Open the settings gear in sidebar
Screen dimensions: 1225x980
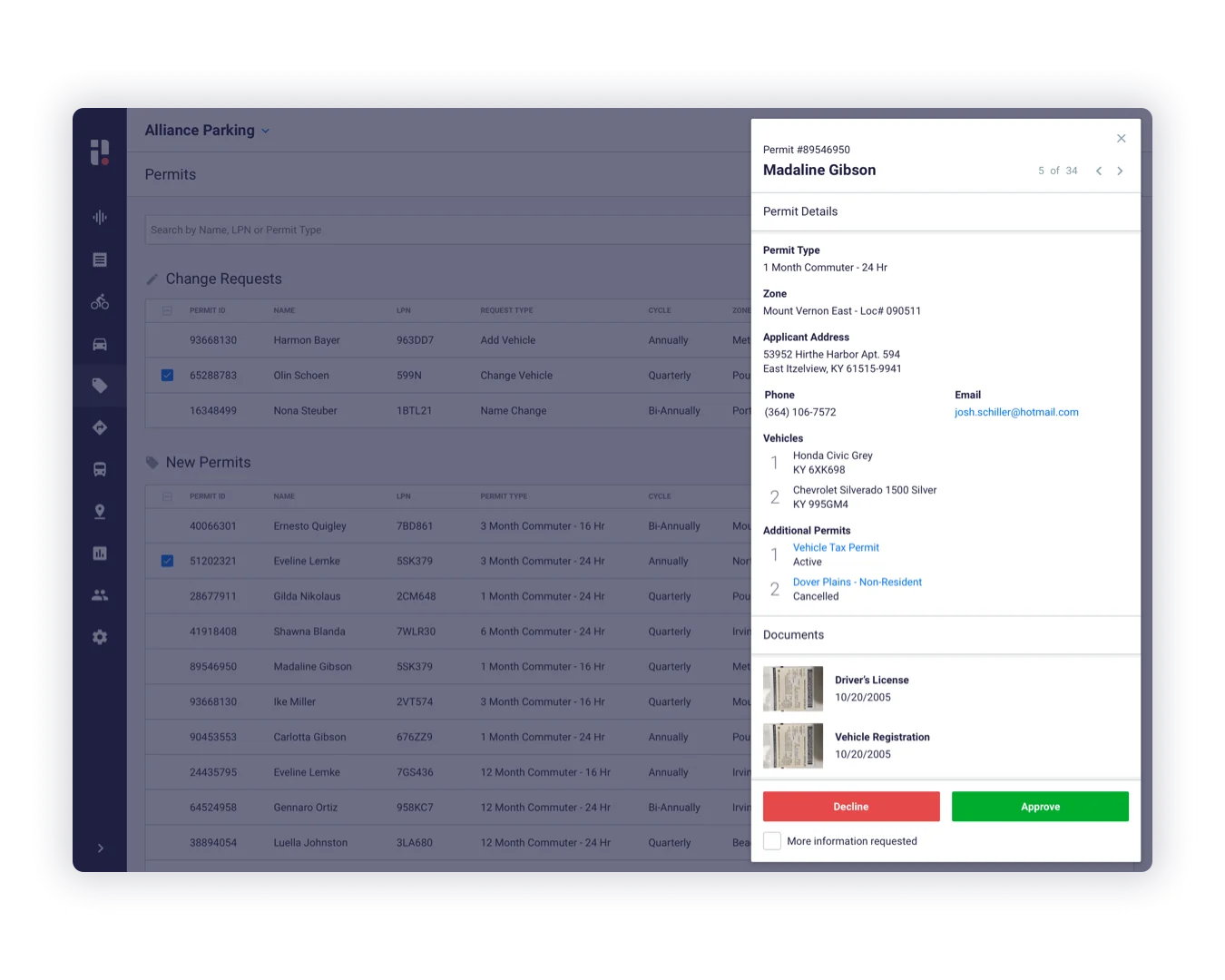(100, 637)
